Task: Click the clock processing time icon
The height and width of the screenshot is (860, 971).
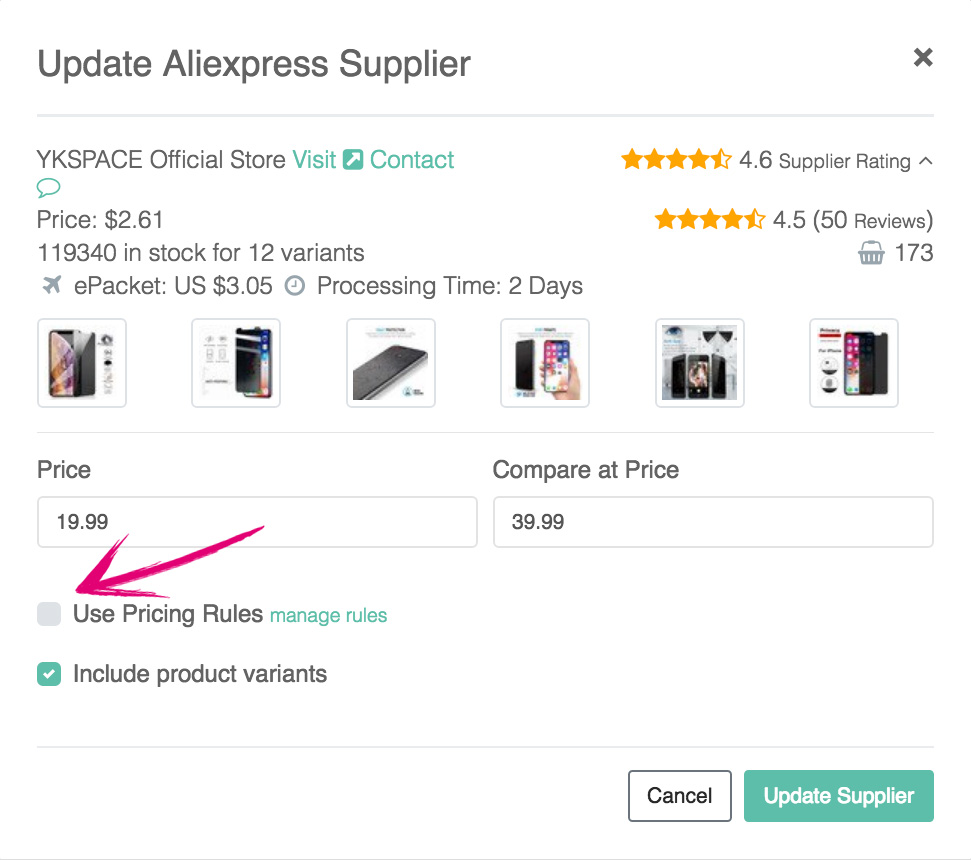Action: pyautogui.click(x=294, y=286)
